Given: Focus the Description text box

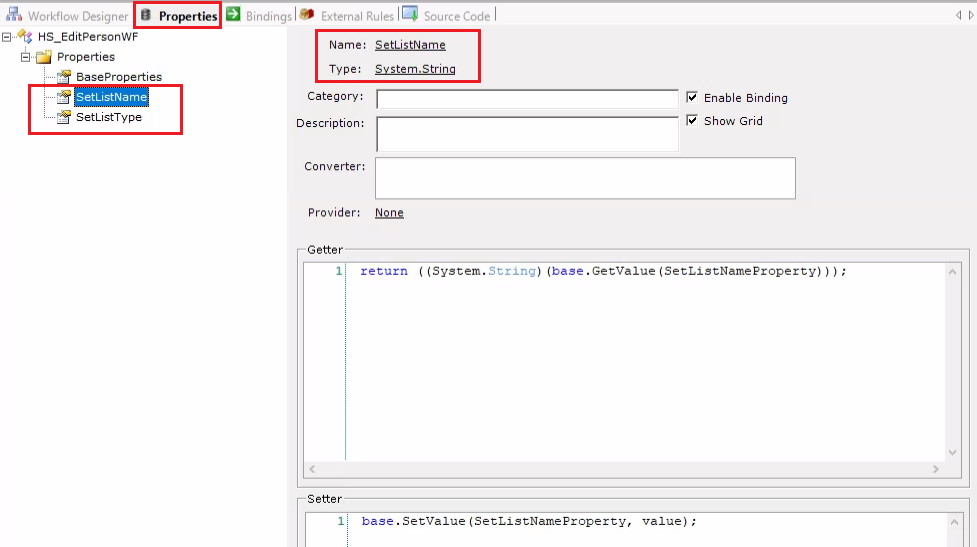Looking at the screenshot, I should (x=527, y=133).
